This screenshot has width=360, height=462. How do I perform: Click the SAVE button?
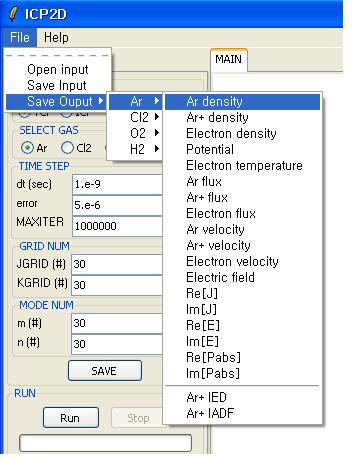tap(105, 370)
